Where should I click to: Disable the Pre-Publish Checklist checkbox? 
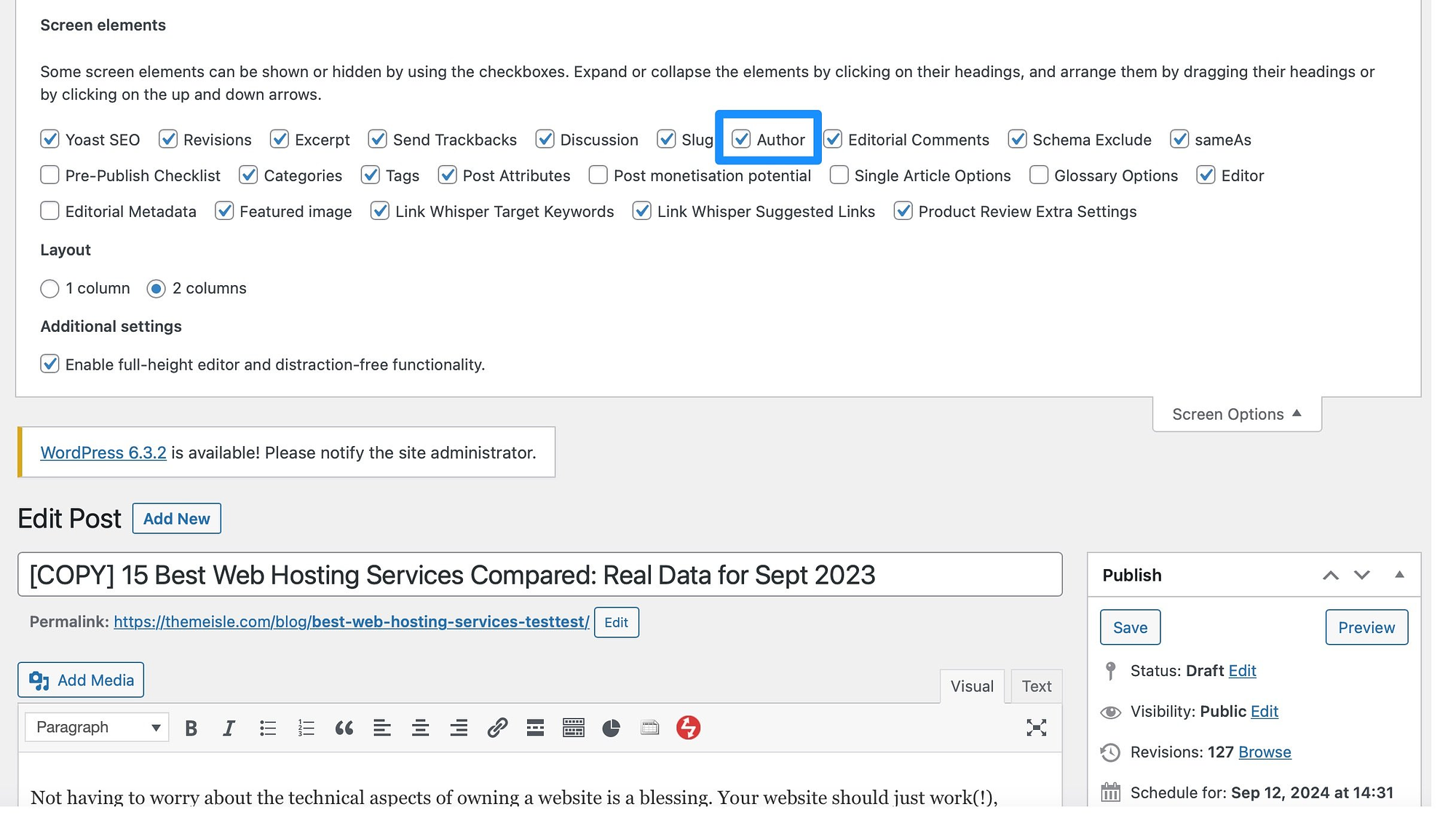49,175
